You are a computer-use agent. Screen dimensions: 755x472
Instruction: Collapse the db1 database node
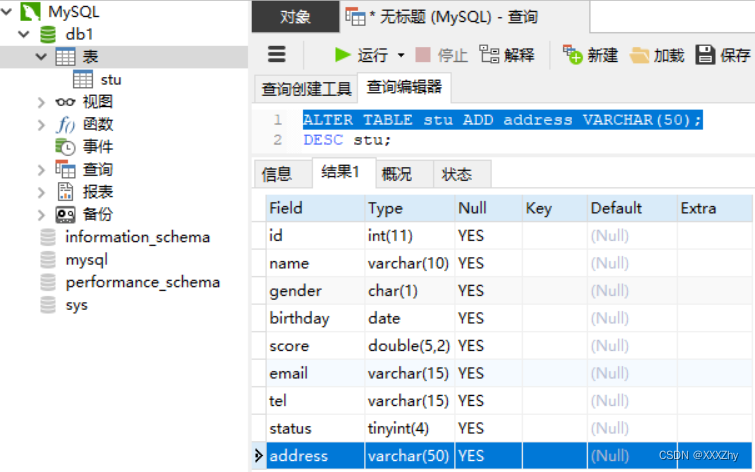(24, 34)
